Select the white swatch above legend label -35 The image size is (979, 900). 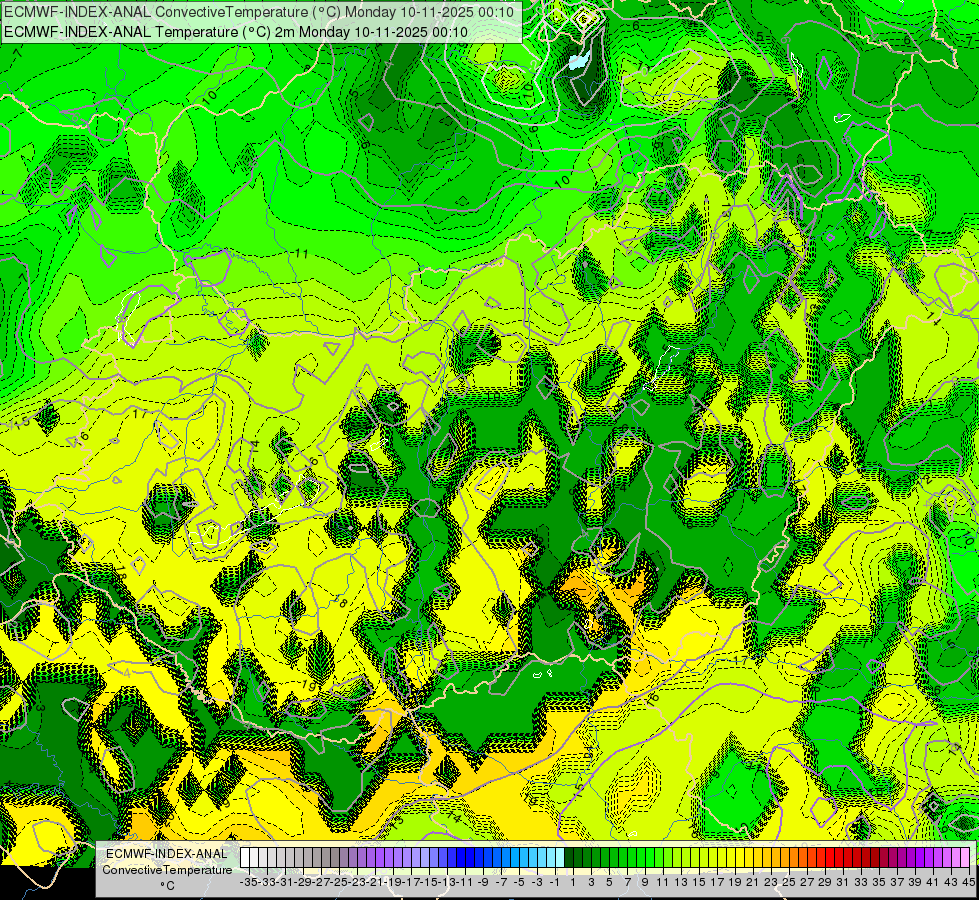click(x=245, y=857)
